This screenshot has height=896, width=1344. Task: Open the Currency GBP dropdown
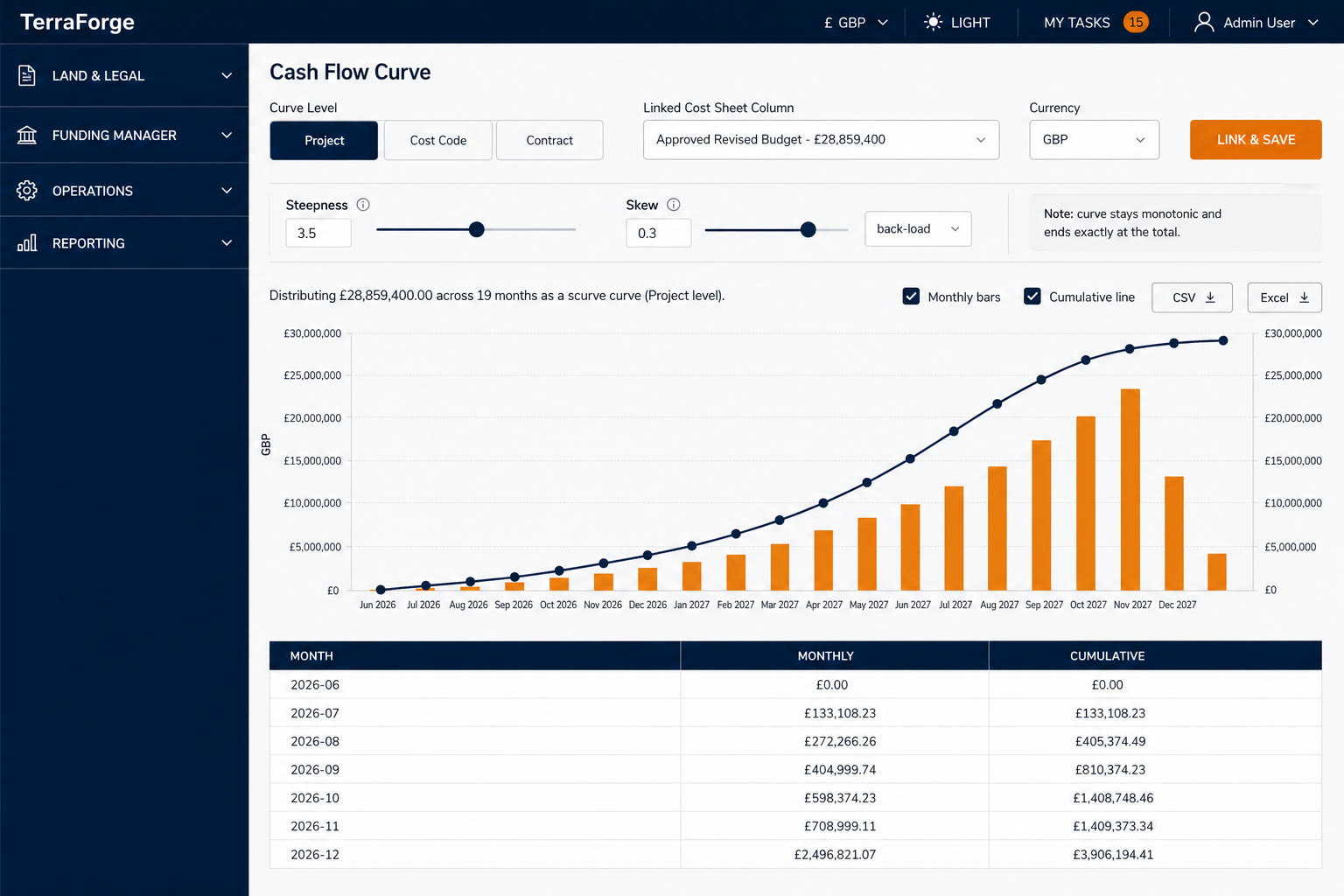(x=1094, y=140)
